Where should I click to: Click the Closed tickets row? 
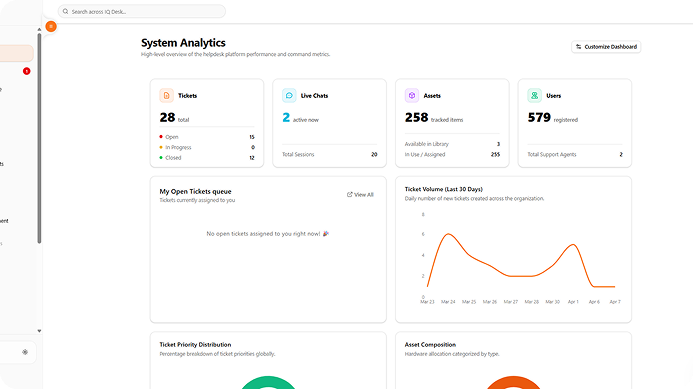(207, 158)
